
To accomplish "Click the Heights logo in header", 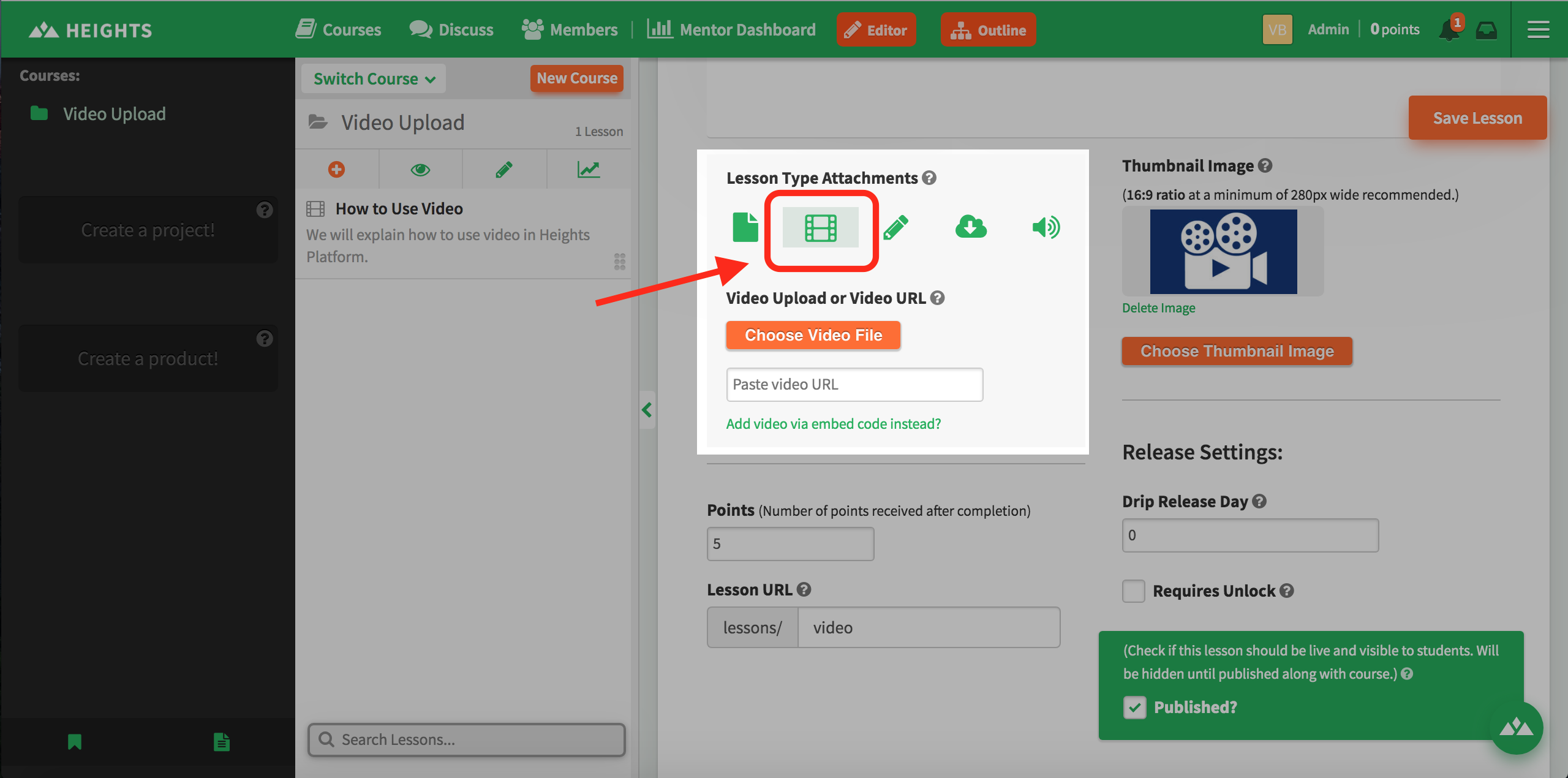I will [90, 29].
